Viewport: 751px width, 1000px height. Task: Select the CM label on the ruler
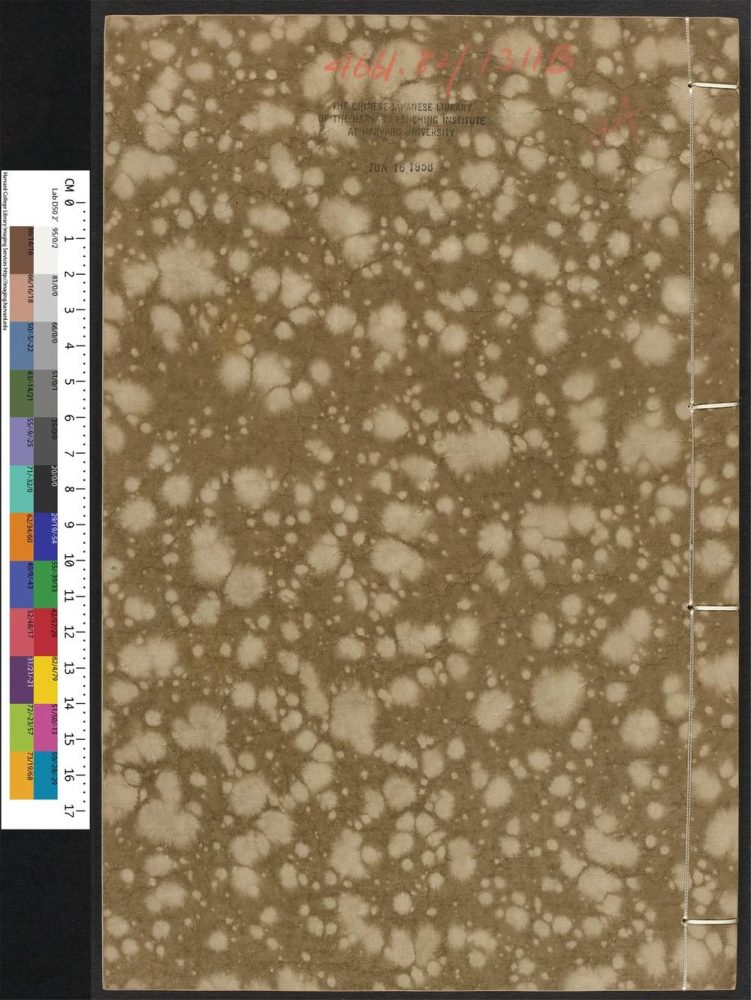point(69,185)
